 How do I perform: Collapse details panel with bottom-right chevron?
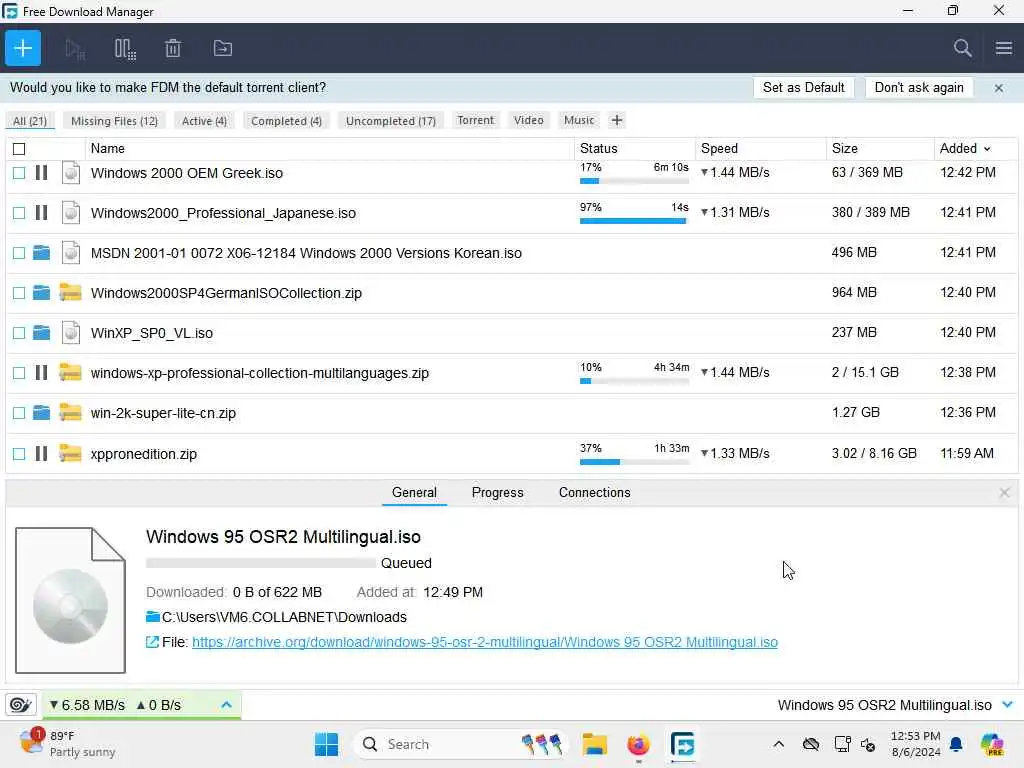1007,705
